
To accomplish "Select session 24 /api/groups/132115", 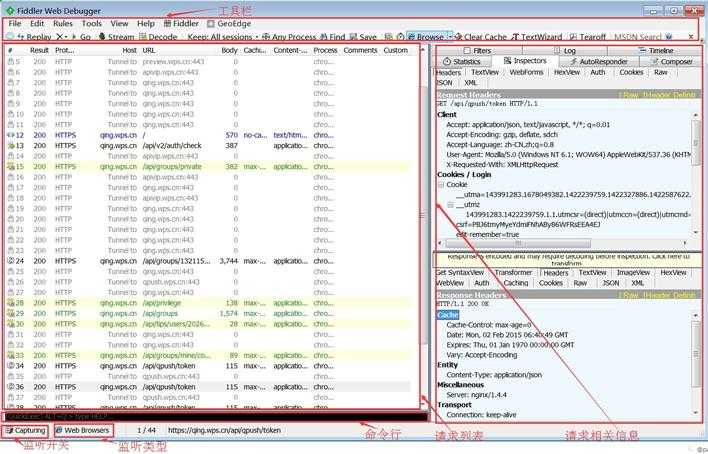I will [x=208, y=261].
